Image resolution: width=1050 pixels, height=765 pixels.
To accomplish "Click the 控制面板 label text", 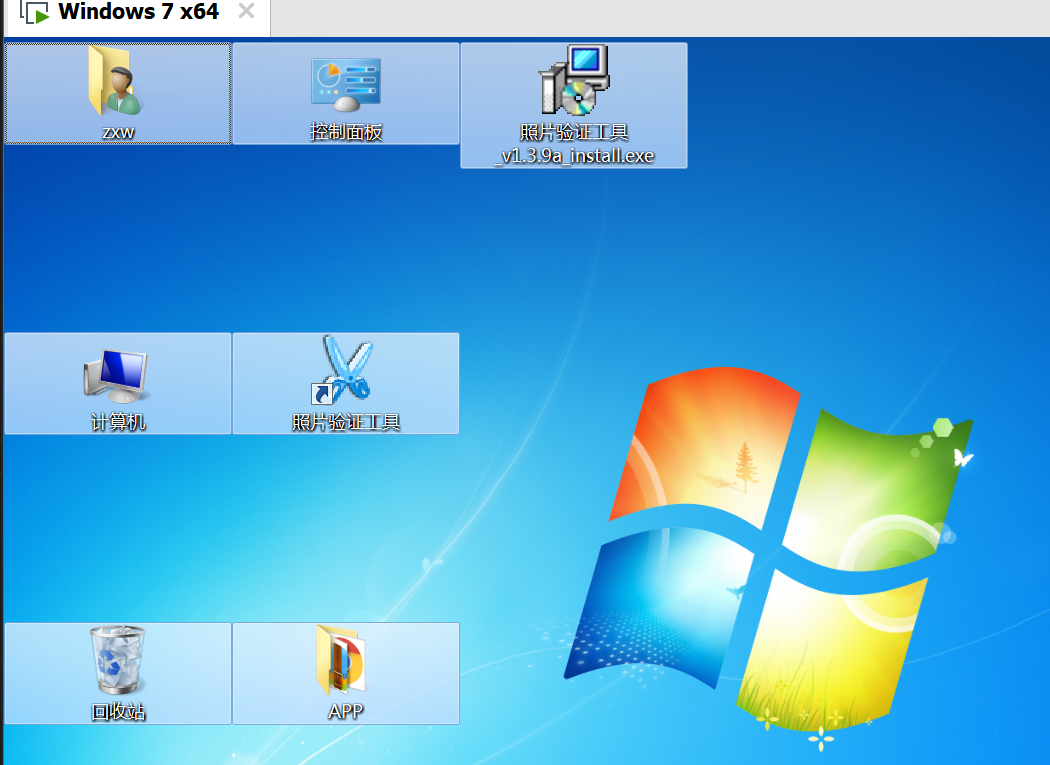I will tap(346, 132).
